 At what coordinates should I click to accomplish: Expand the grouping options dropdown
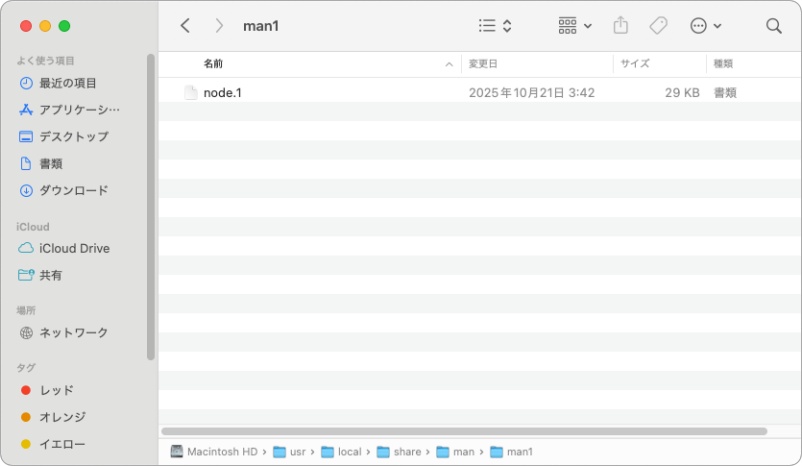pyautogui.click(x=575, y=26)
